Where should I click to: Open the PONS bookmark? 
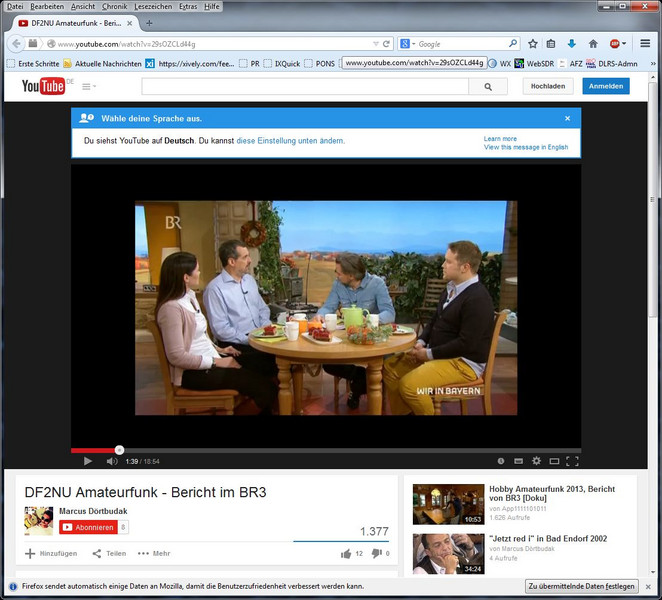tap(320, 64)
